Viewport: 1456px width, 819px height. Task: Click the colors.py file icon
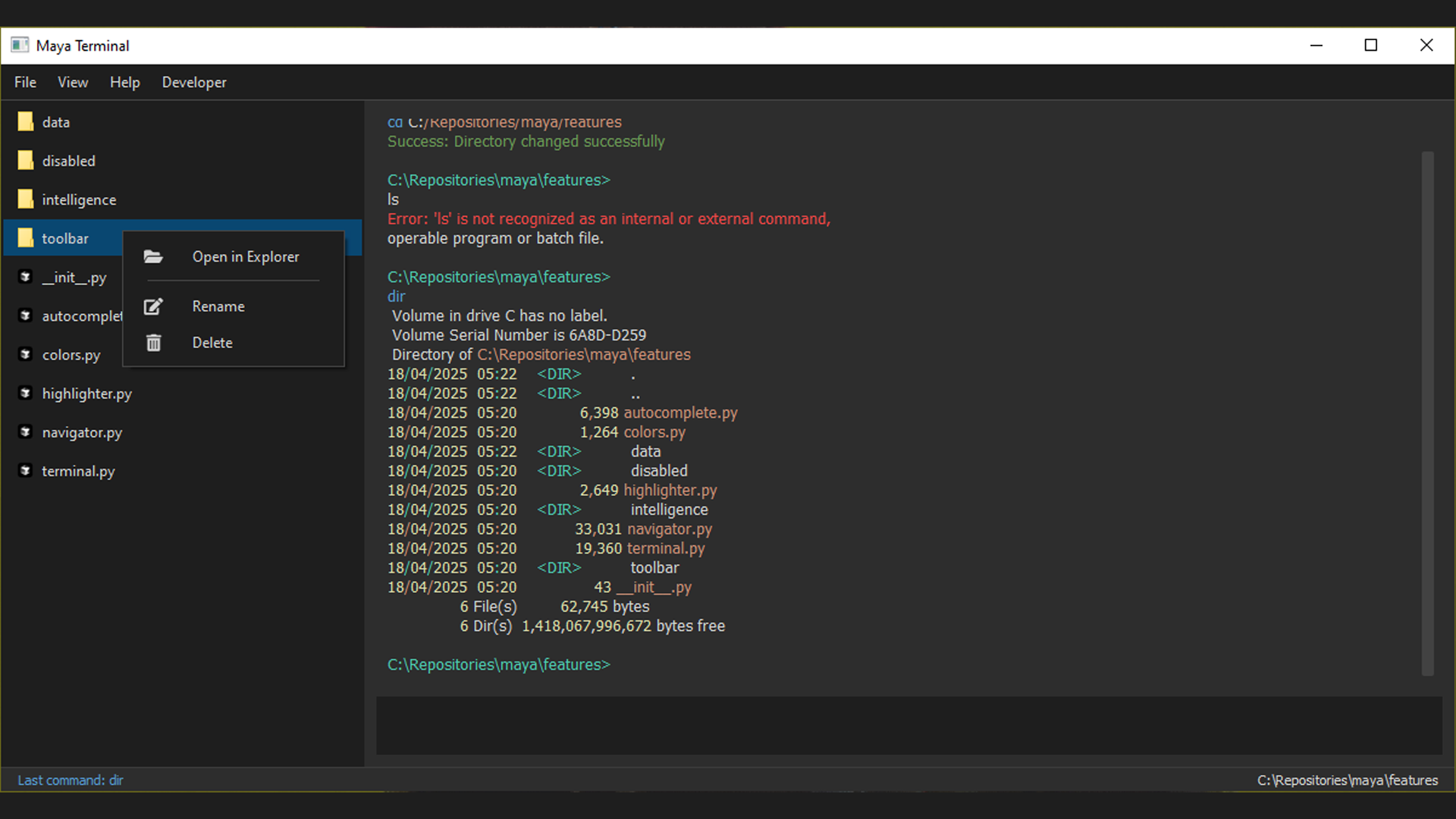click(25, 354)
